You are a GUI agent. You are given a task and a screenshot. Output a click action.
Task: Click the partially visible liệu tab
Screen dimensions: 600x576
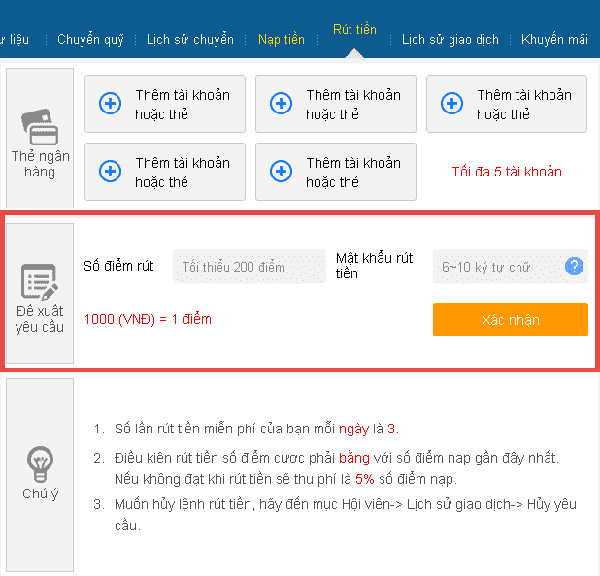[x=15, y=40]
